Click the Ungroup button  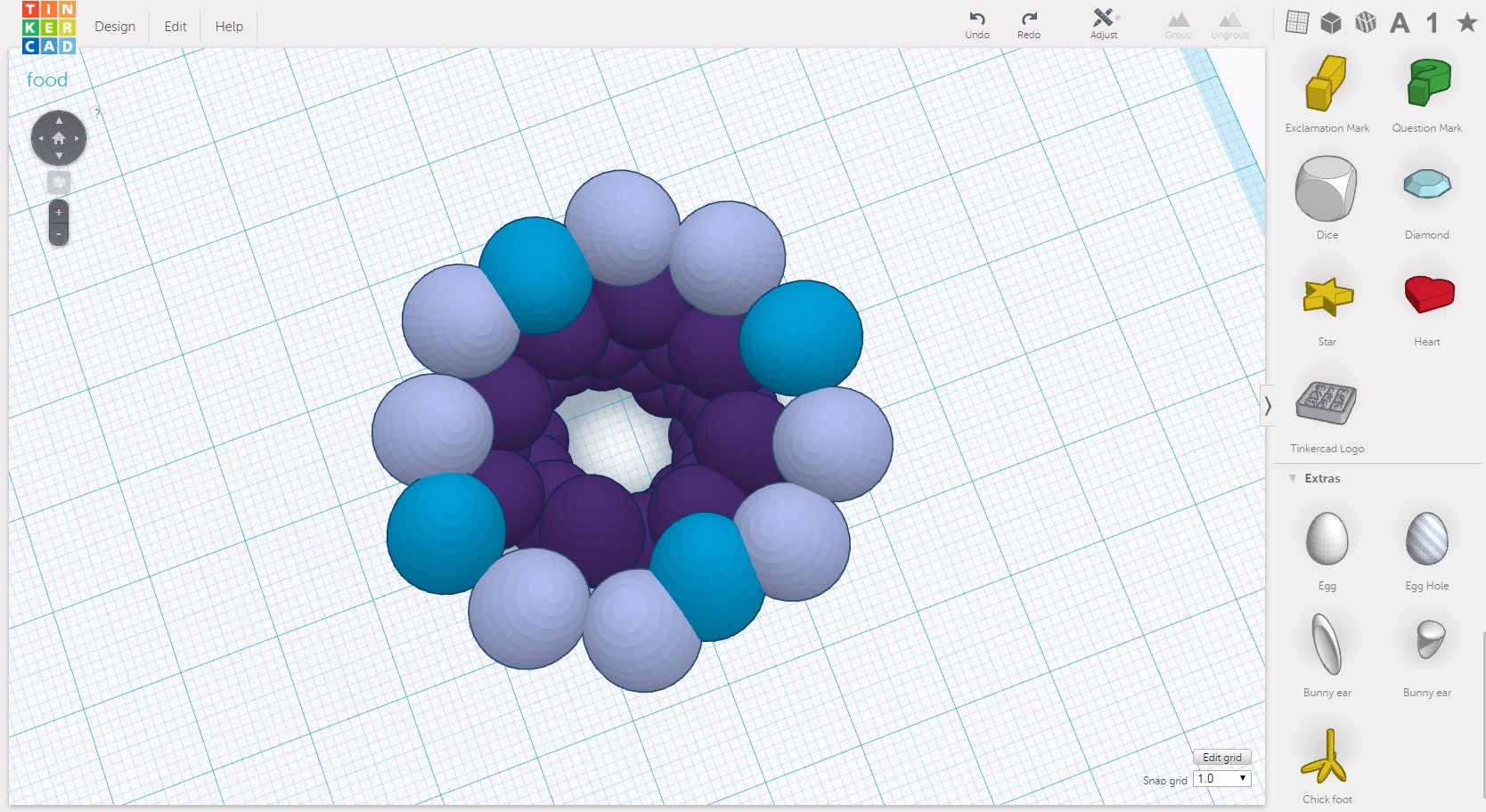tap(1230, 25)
